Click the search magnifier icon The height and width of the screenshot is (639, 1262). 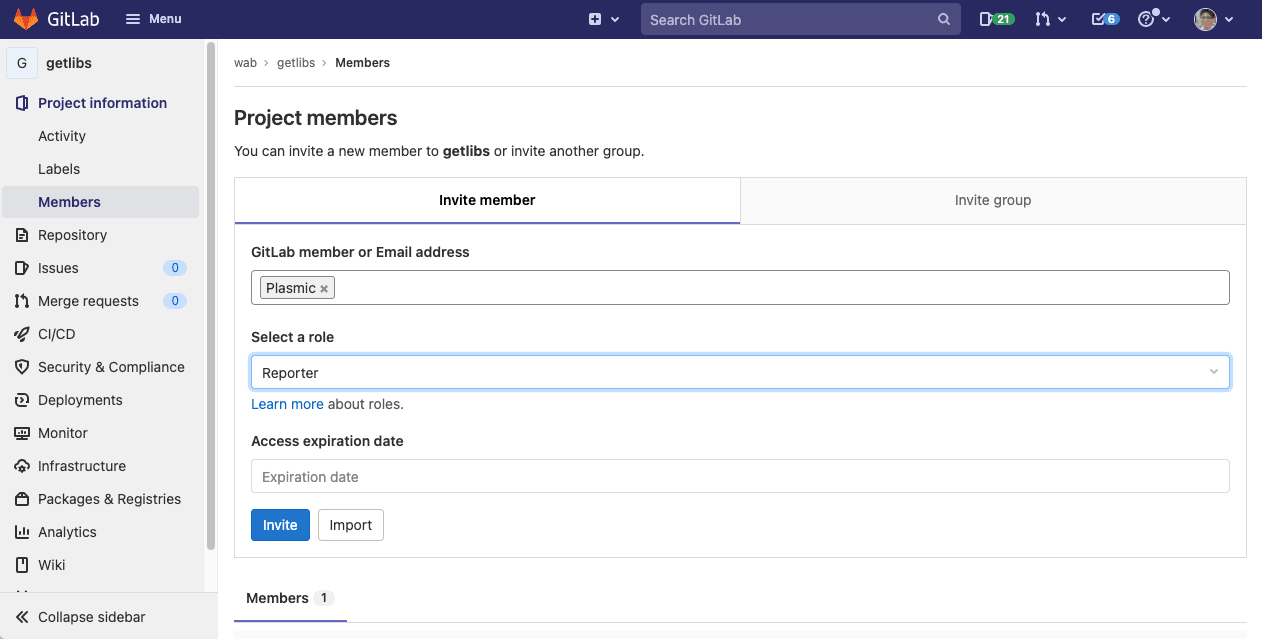[x=944, y=19]
